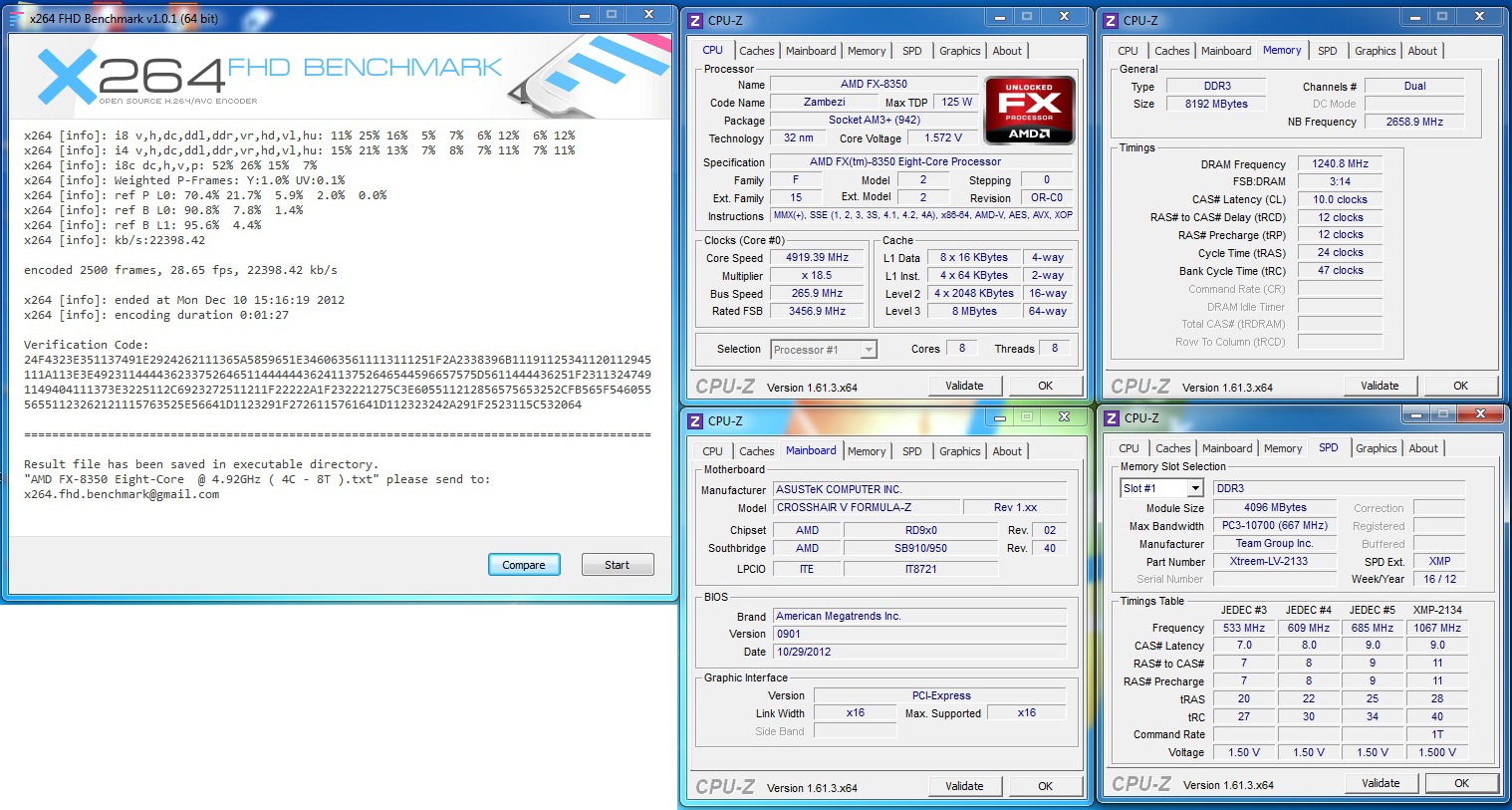Click the motherboard Model value 'CROSSHAIR V FORMULA-Z'
This screenshot has height=810, width=1512.
pos(867,508)
